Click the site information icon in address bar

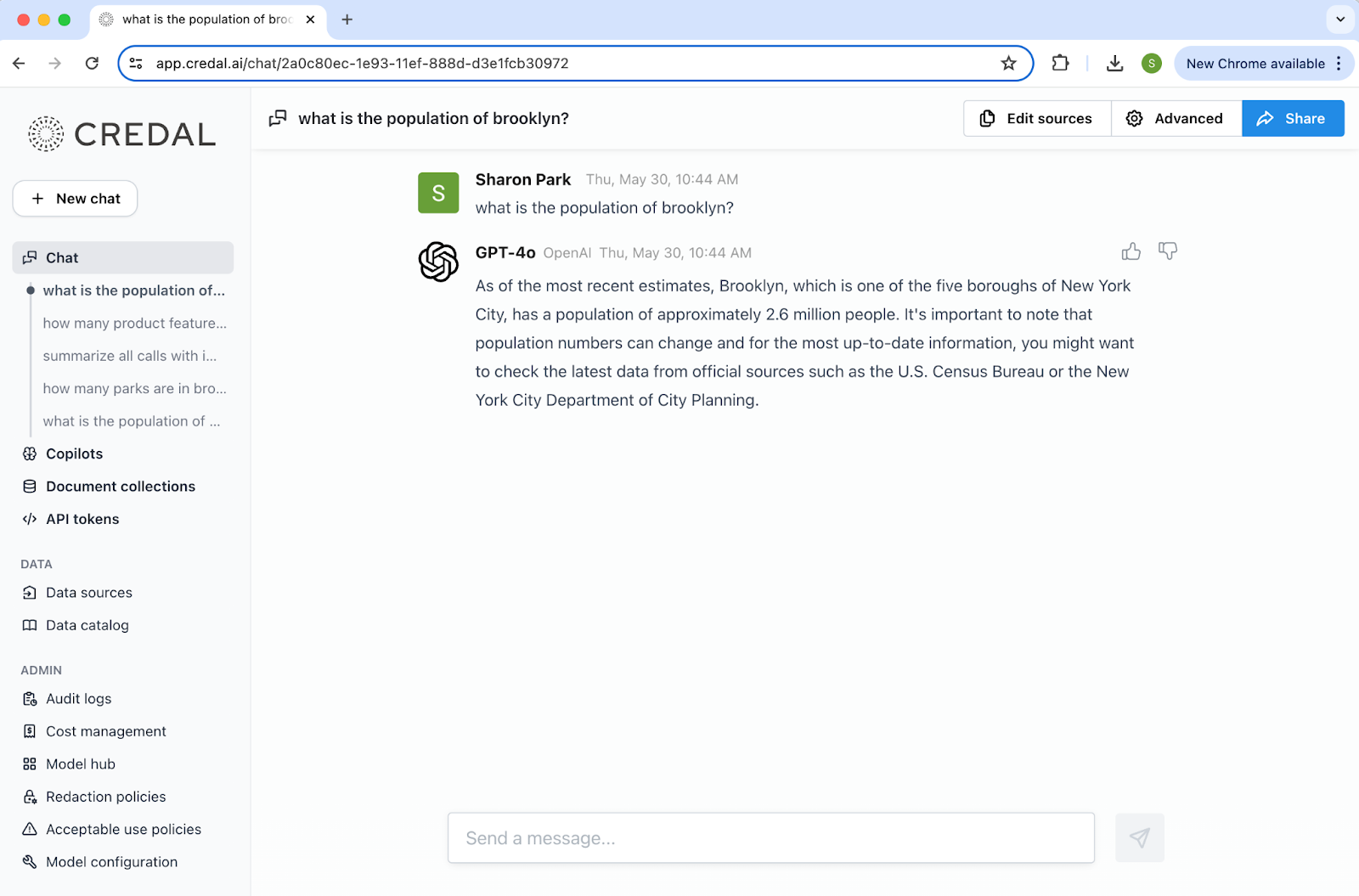click(136, 64)
